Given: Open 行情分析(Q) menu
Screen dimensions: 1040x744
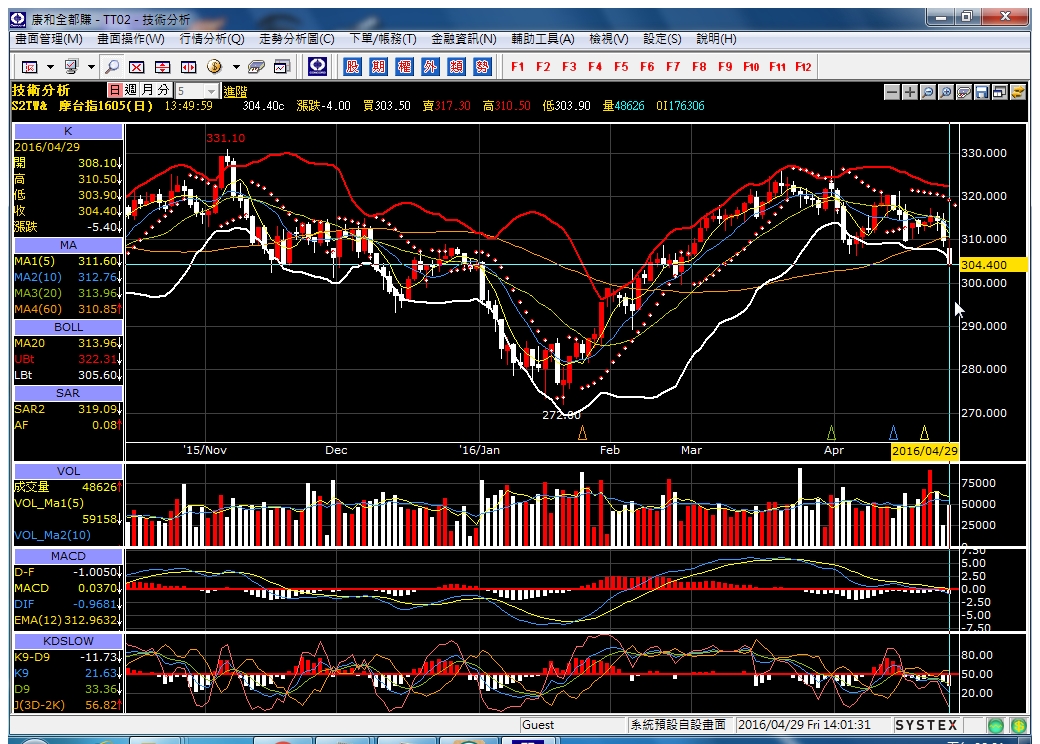Looking at the screenshot, I should coord(212,39).
